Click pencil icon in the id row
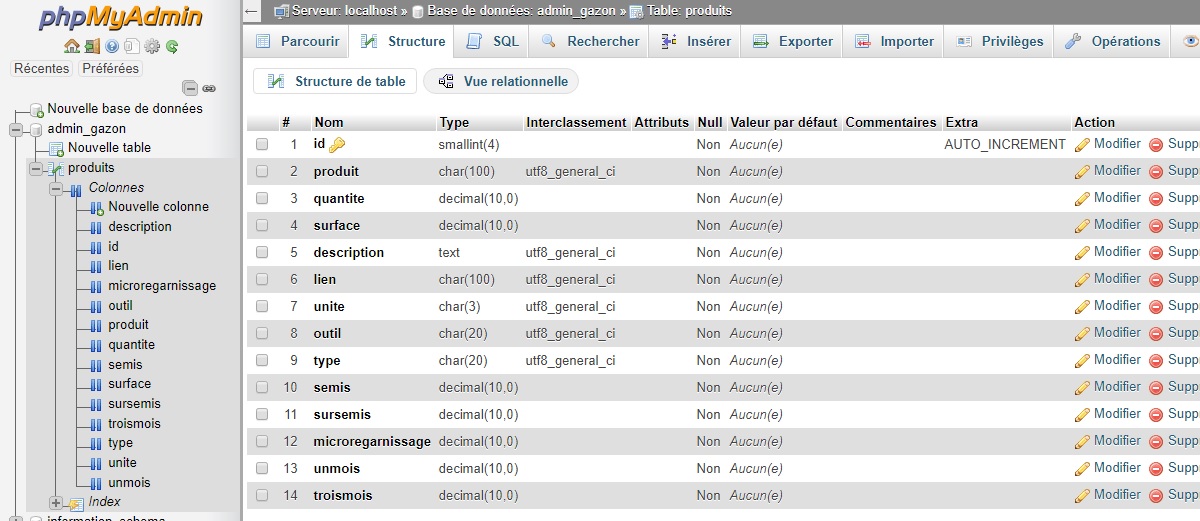1200x521 pixels. point(1082,145)
